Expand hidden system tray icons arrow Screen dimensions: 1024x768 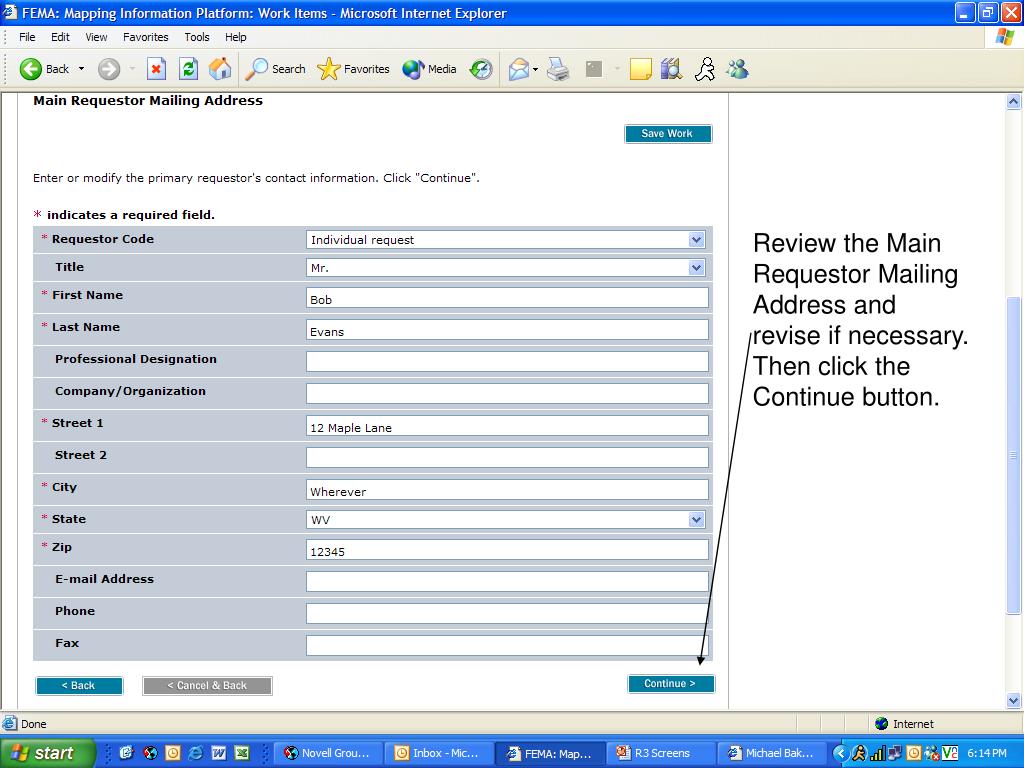840,753
